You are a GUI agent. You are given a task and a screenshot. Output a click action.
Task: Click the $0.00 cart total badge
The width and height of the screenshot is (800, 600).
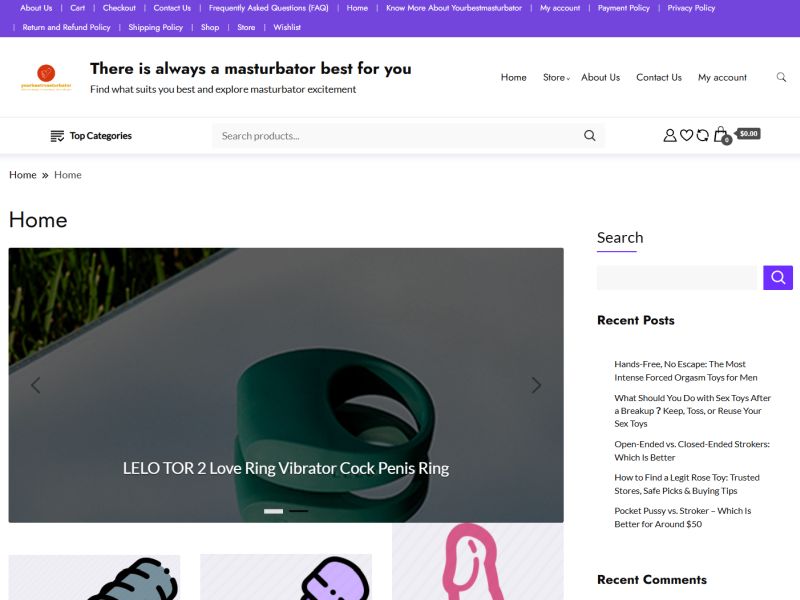(748, 134)
